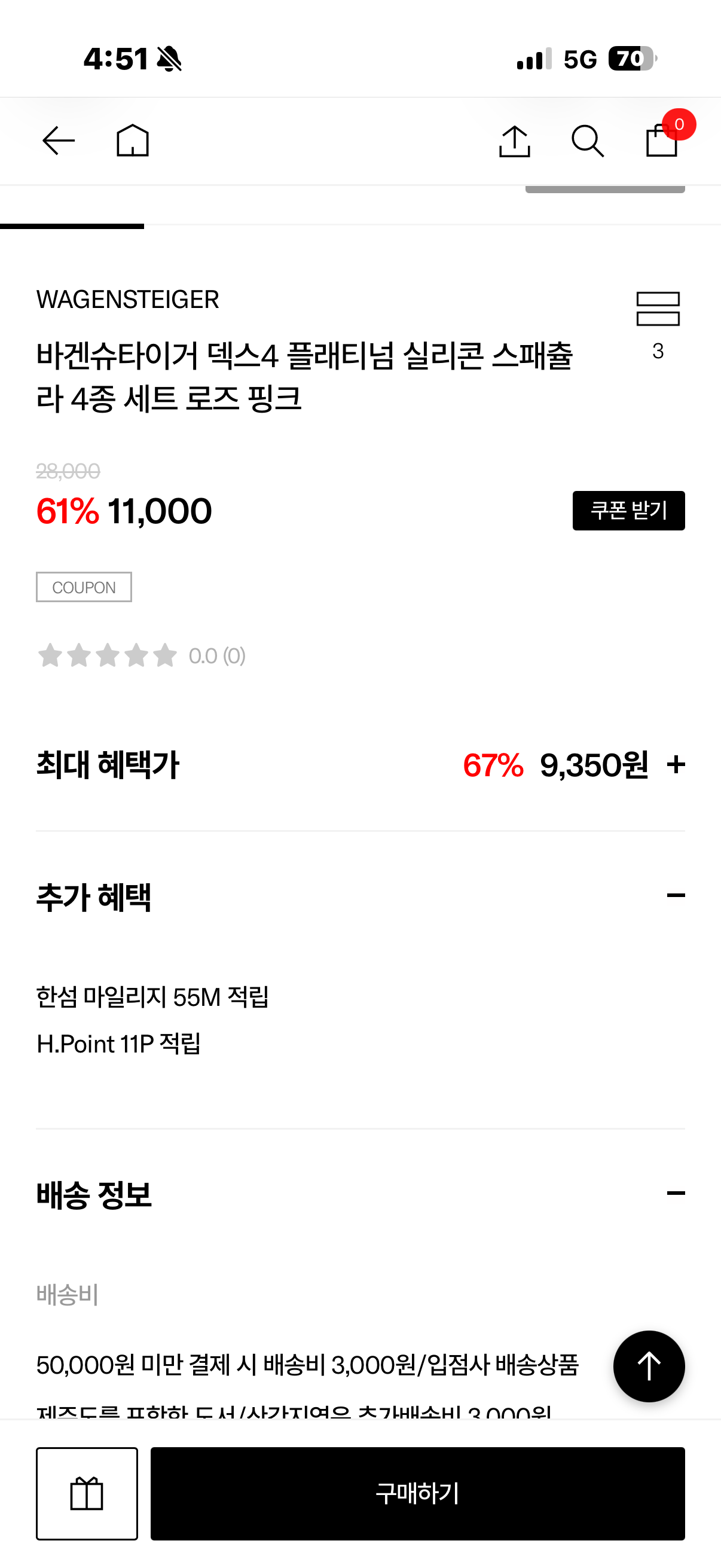
Task: Open the star rating reviews 0.0 (0)
Action: (x=141, y=655)
